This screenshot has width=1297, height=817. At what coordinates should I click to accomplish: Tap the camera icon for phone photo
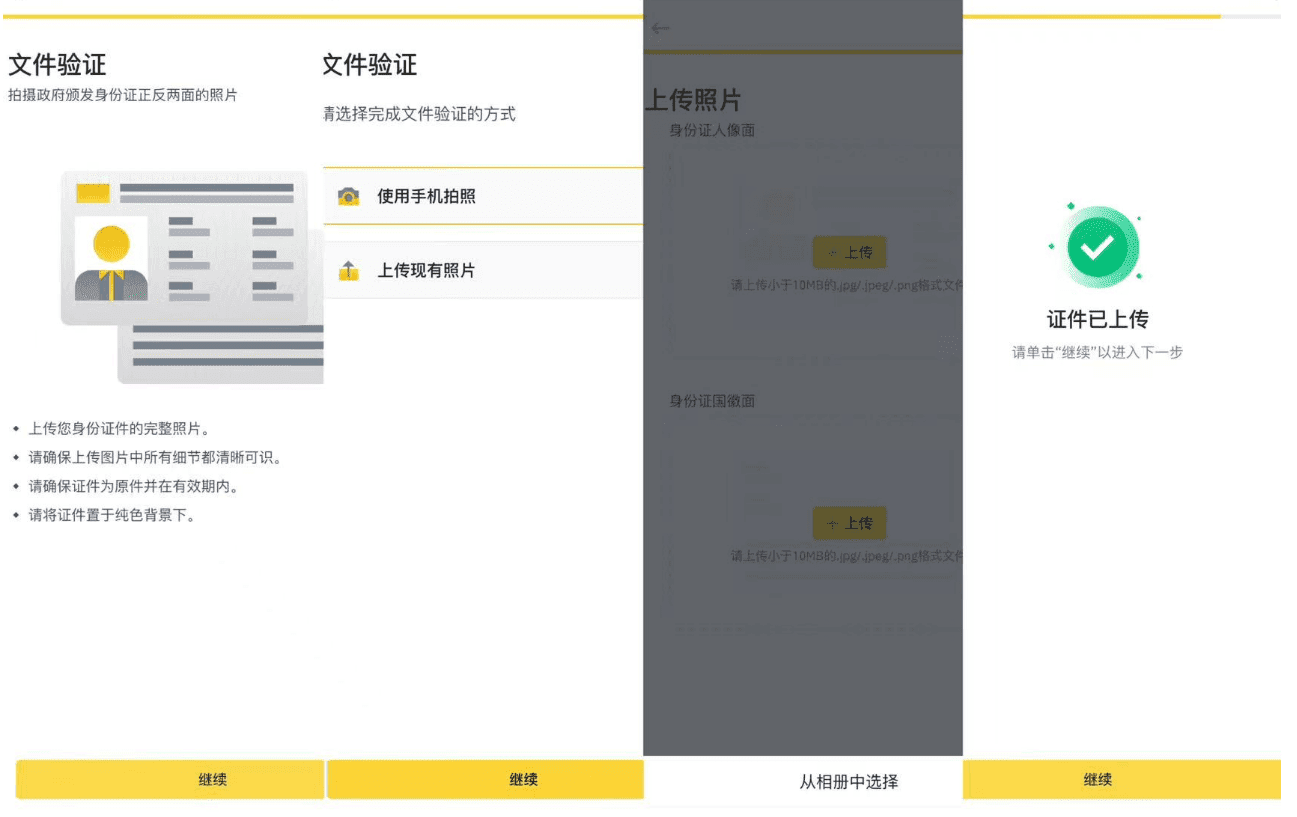tap(348, 196)
